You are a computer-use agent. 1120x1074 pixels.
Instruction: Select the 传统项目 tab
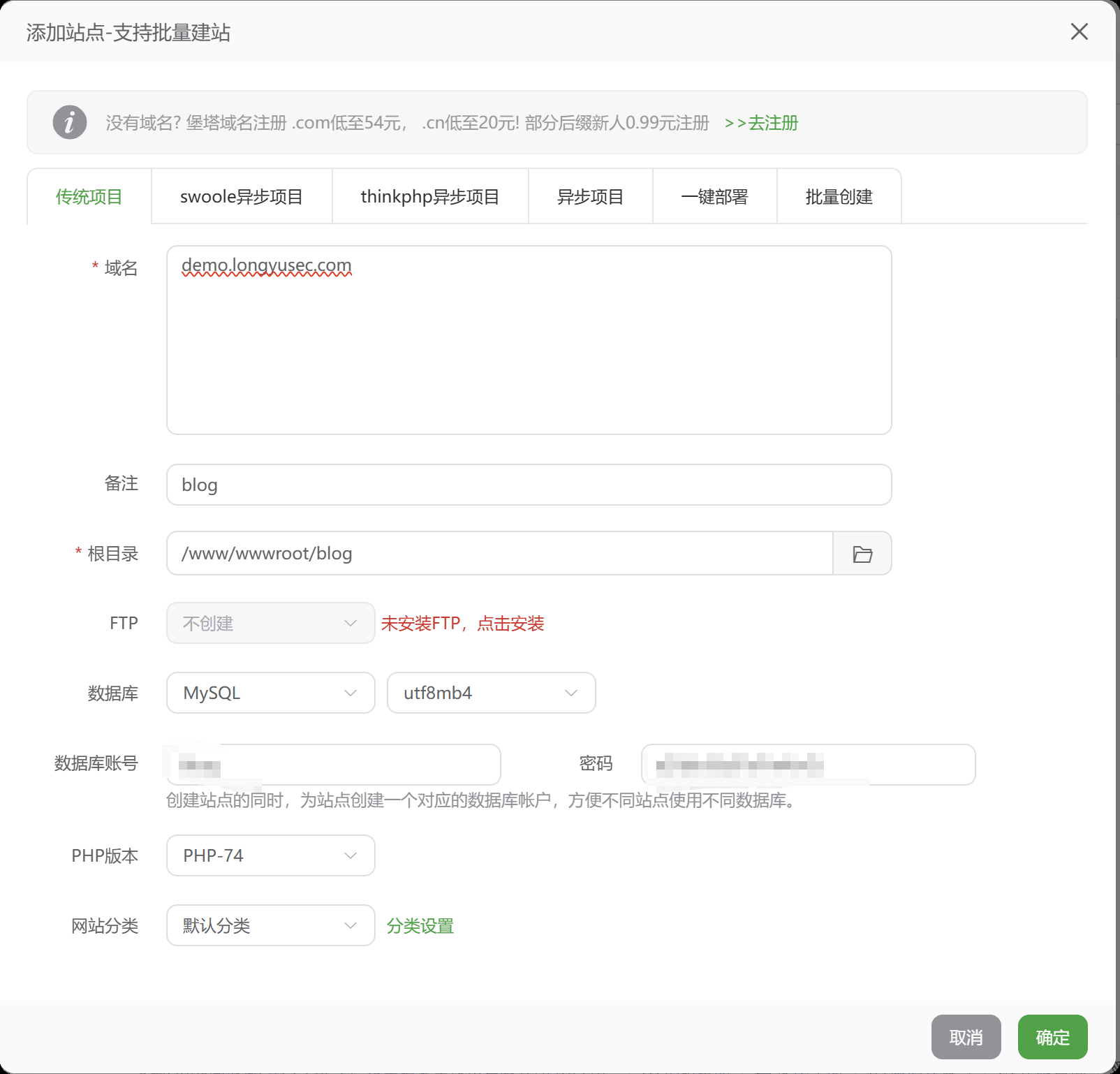click(89, 197)
